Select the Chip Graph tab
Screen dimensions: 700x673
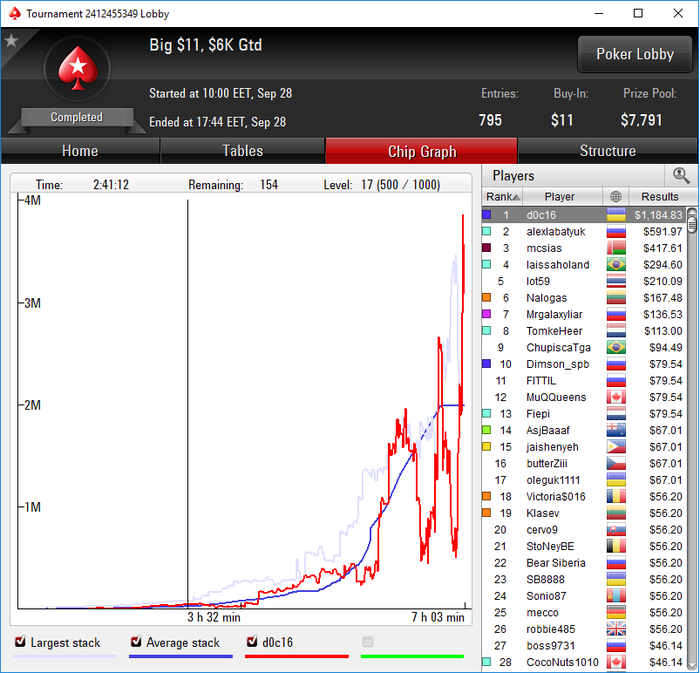(422, 151)
